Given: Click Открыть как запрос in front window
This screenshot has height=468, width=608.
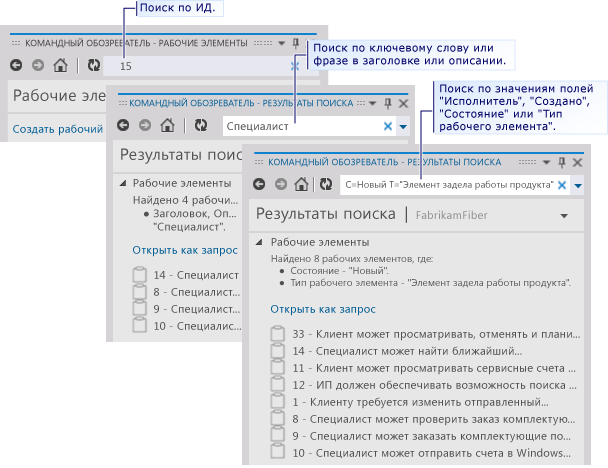Looking at the screenshot, I should [323, 309].
